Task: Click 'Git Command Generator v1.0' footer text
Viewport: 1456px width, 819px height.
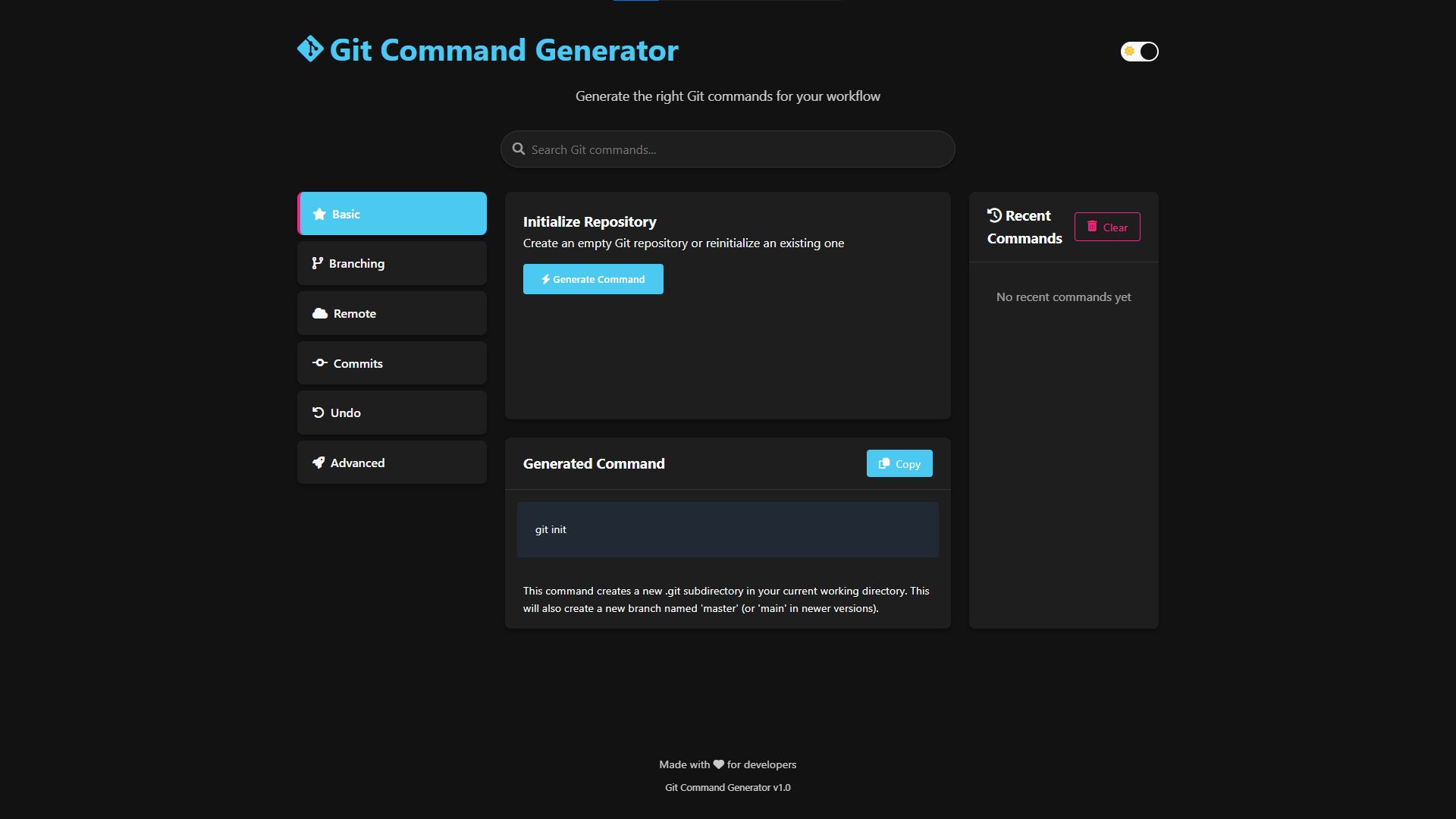Action: (x=727, y=787)
